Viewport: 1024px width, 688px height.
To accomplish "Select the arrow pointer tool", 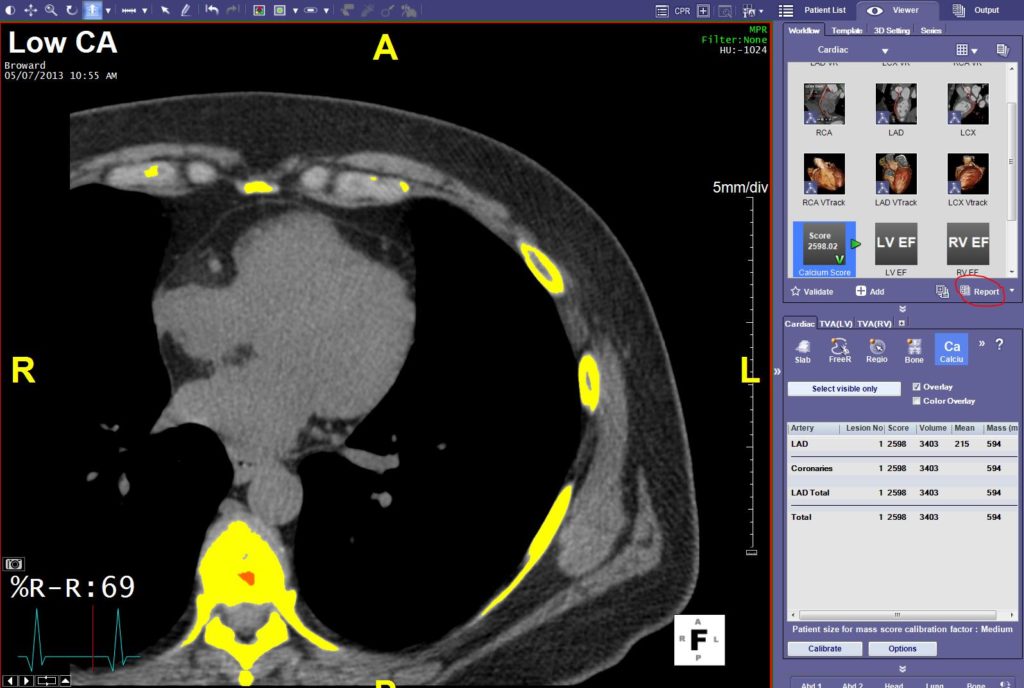I will pos(165,10).
